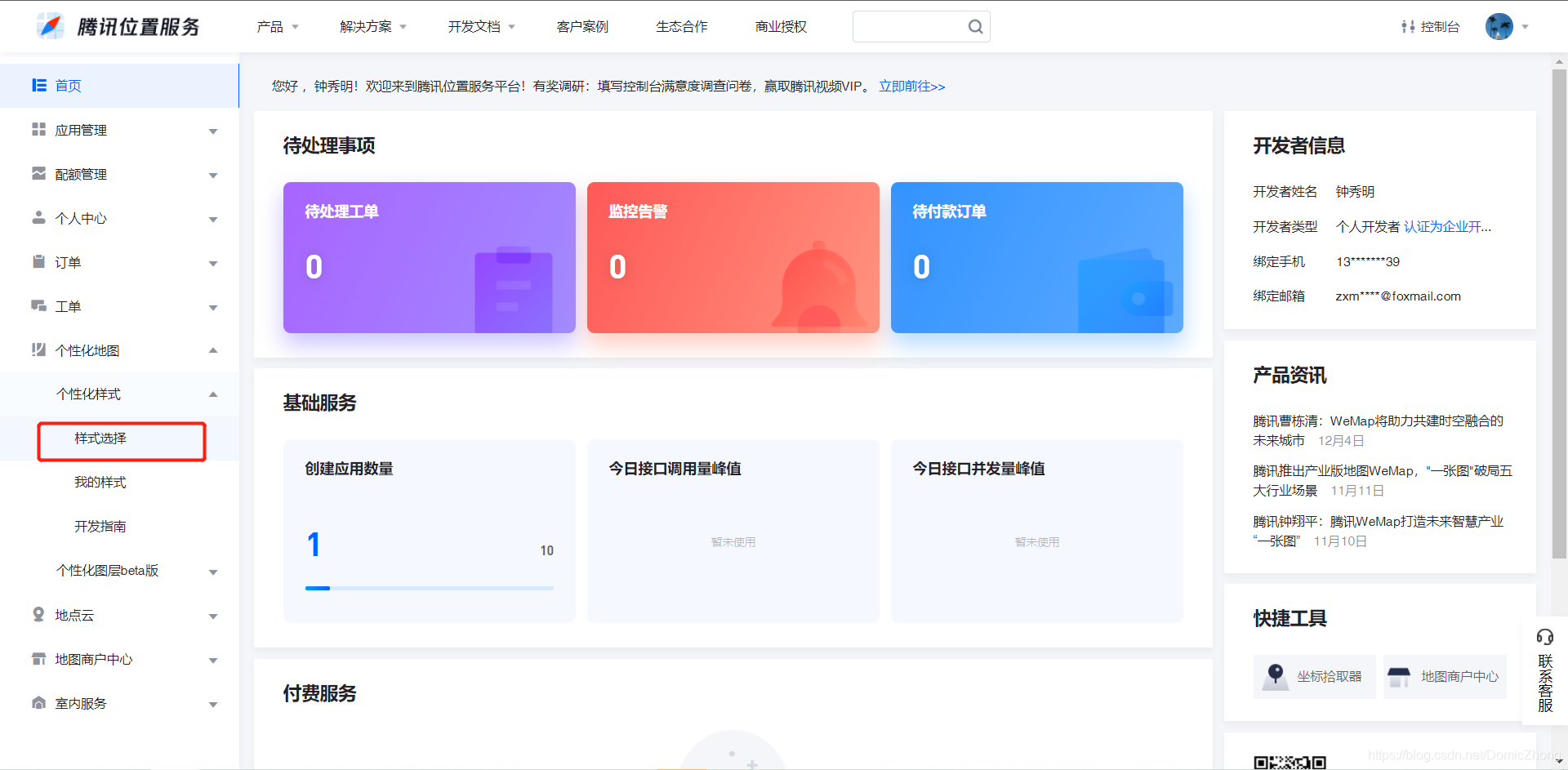Expand 配额管理 with its arrow
This screenshot has width=1568, height=770.
[x=213, y=176]
